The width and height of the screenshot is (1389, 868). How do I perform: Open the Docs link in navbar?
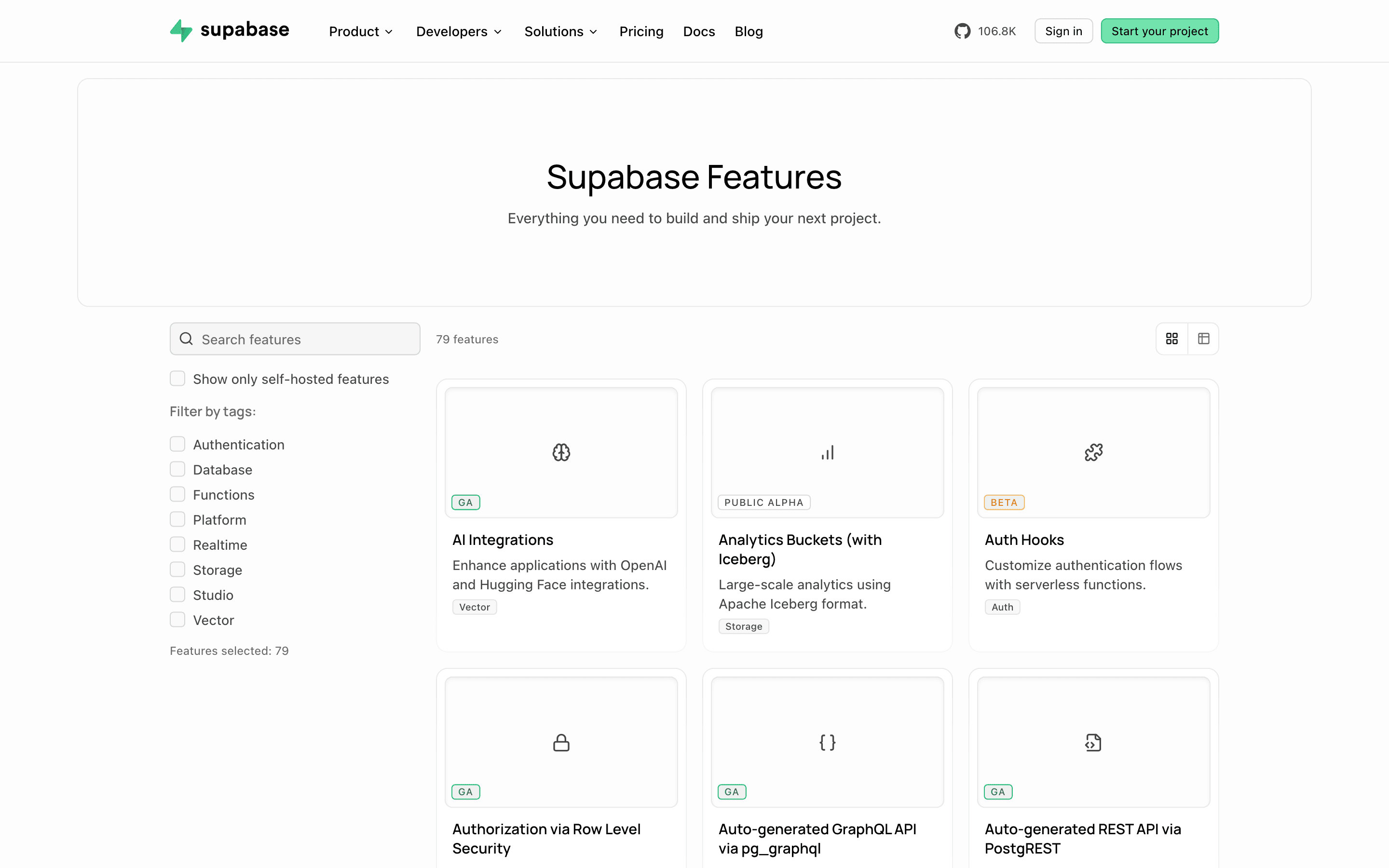pyautogui.click(x=698, y=31)
